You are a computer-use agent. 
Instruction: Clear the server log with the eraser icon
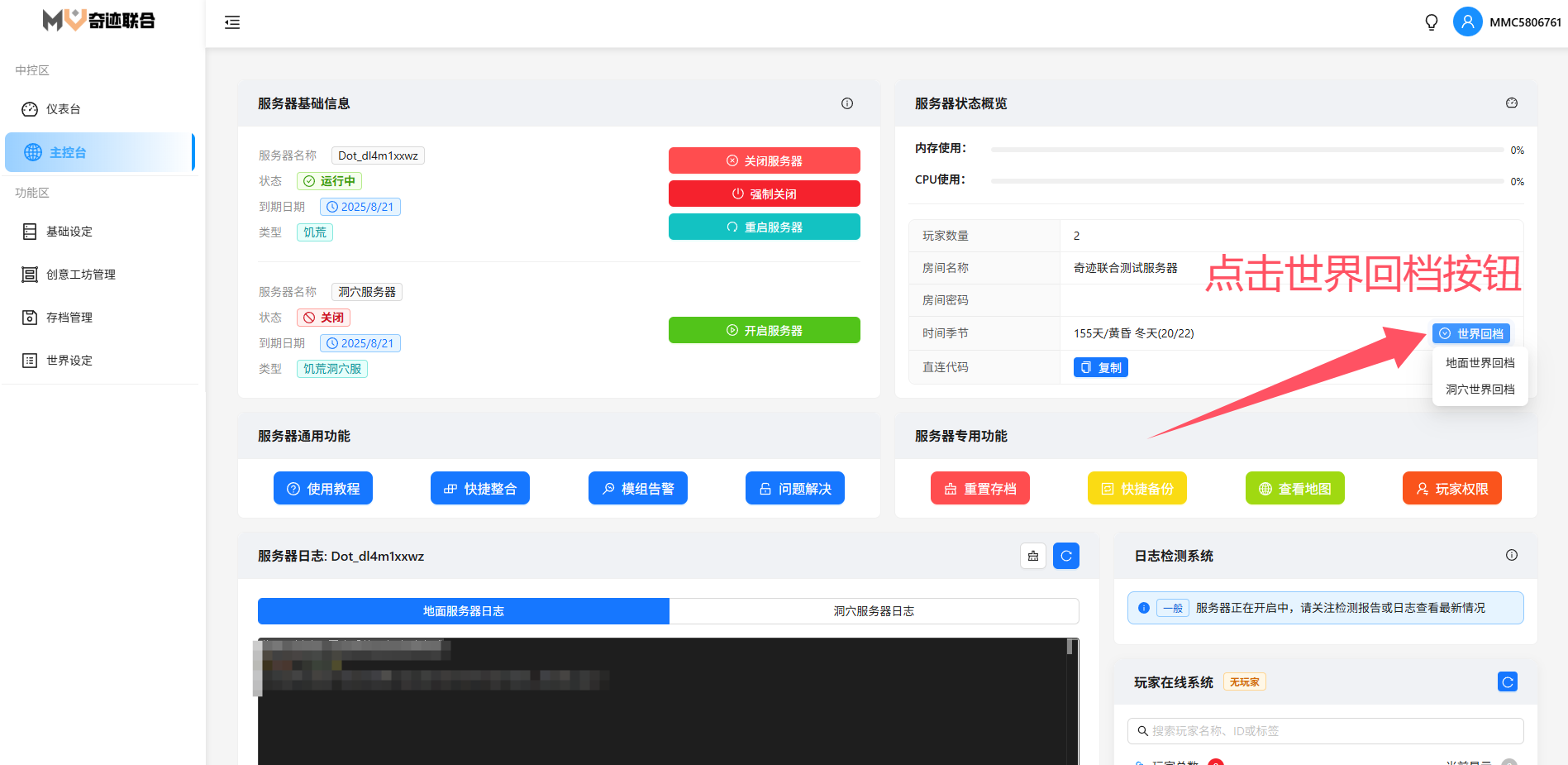tap(1033, 556)
